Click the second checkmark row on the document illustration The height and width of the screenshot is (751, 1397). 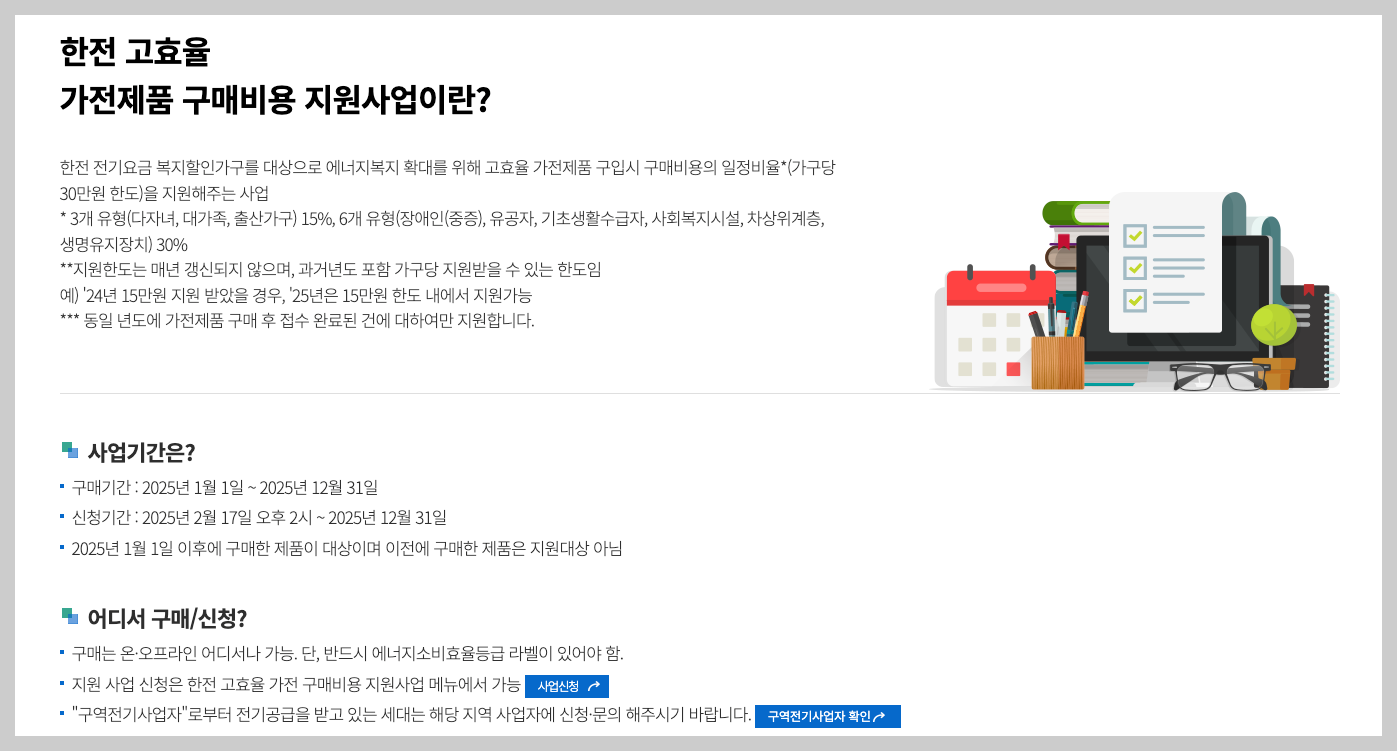tap(1135, 268)
